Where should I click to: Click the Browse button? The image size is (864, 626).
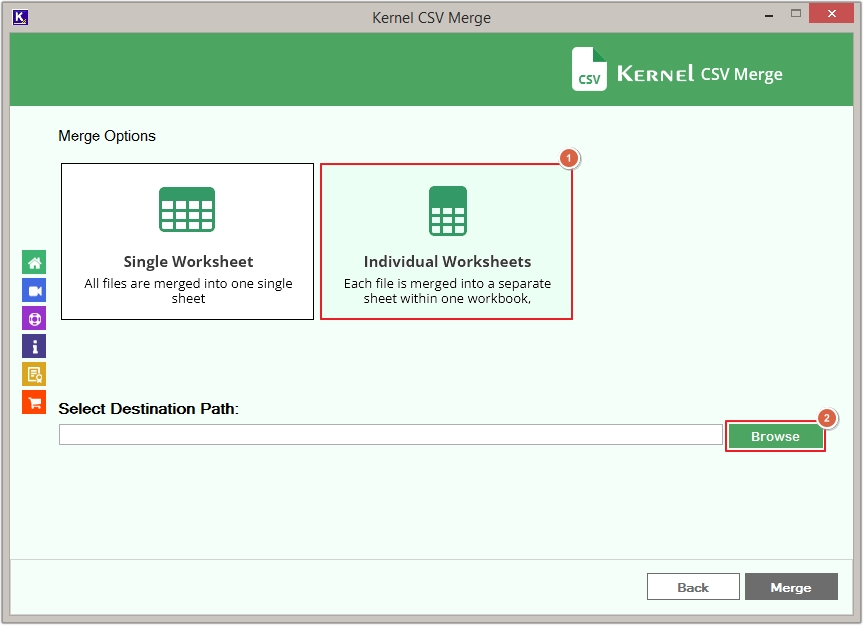click(x=775, y=436)
